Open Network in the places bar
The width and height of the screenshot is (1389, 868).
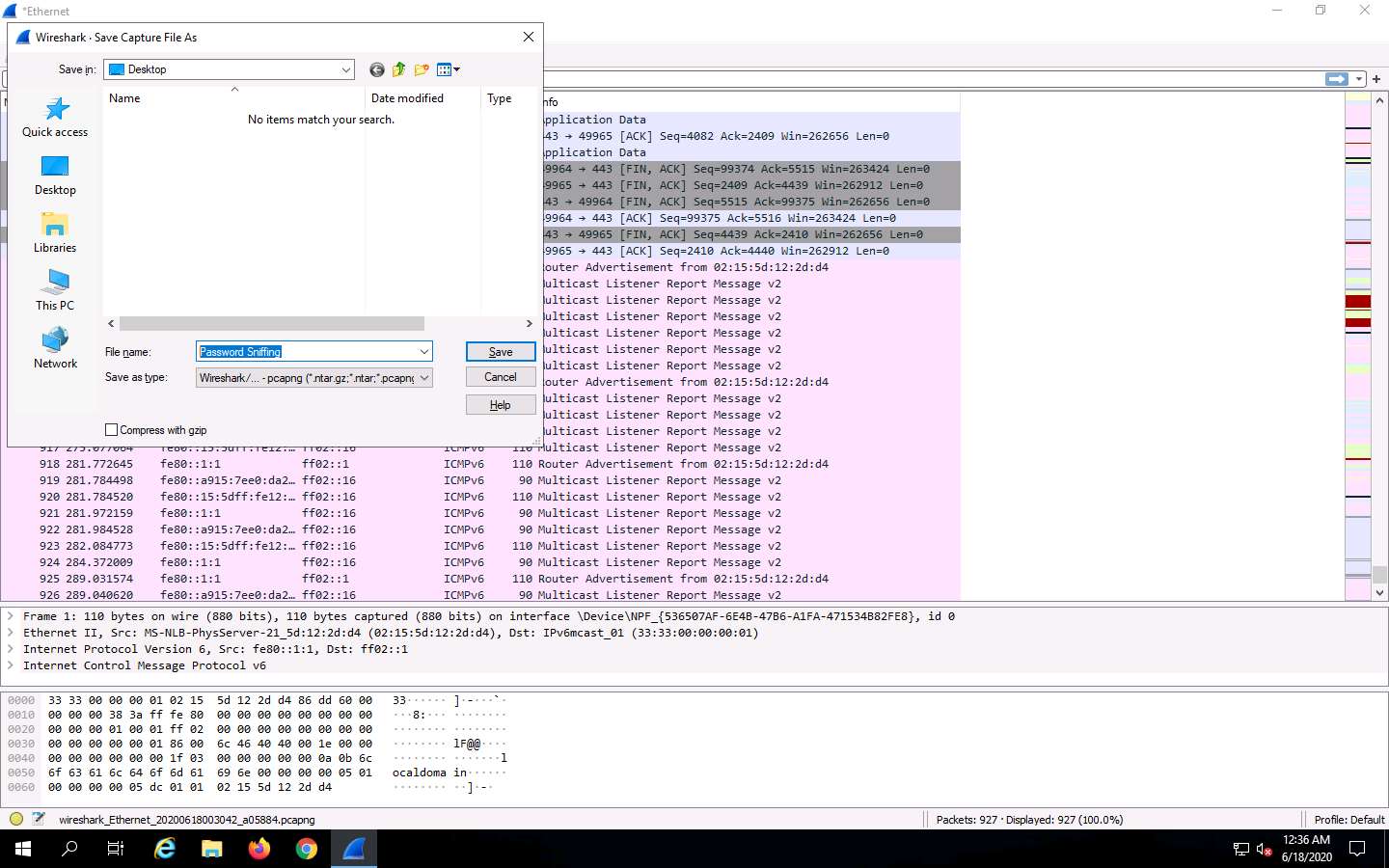tap(55, 349)
